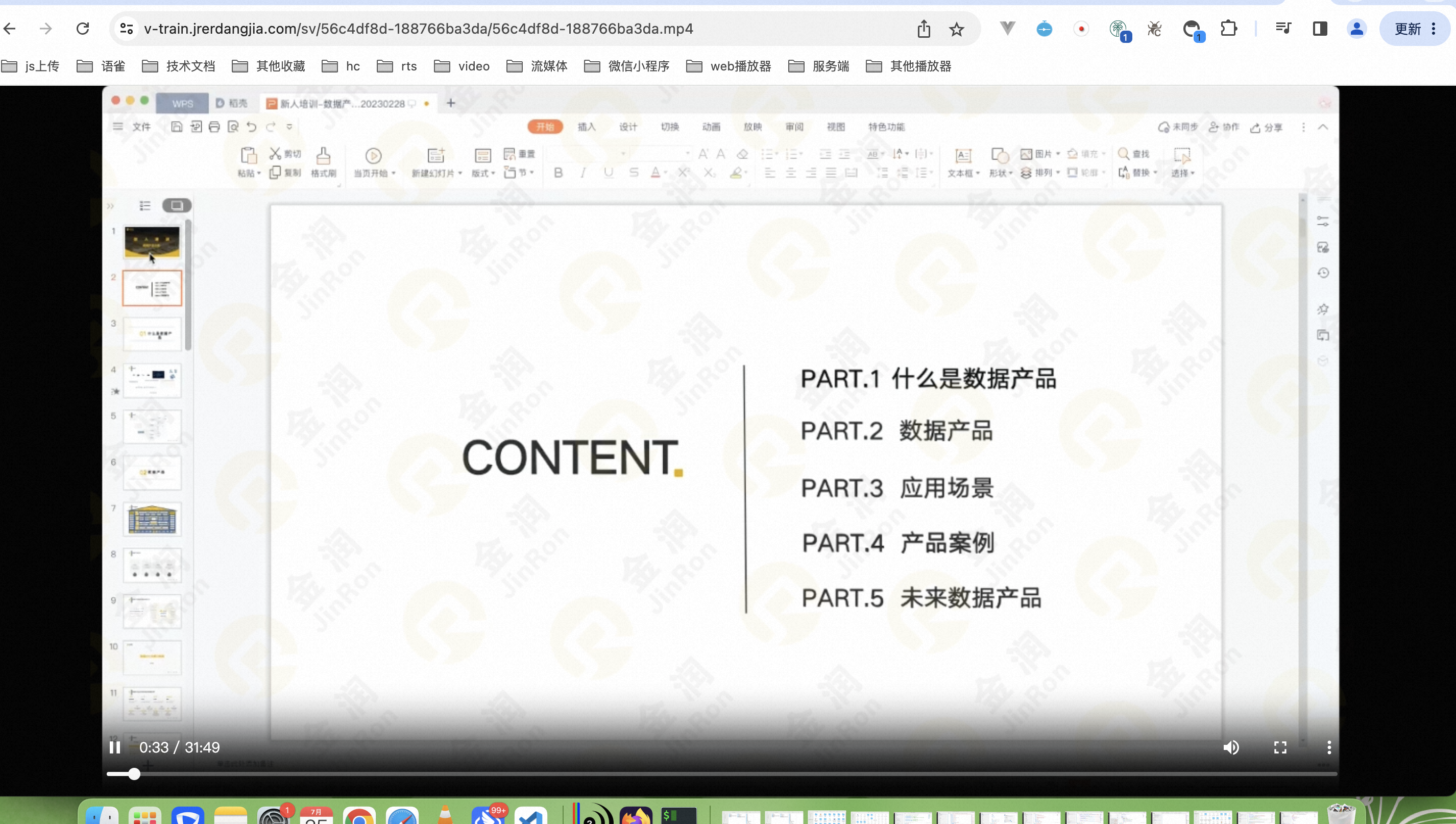Open the 微信小程序 bookmark folder
Screen dimensions: 1456x824
[626, 66]
